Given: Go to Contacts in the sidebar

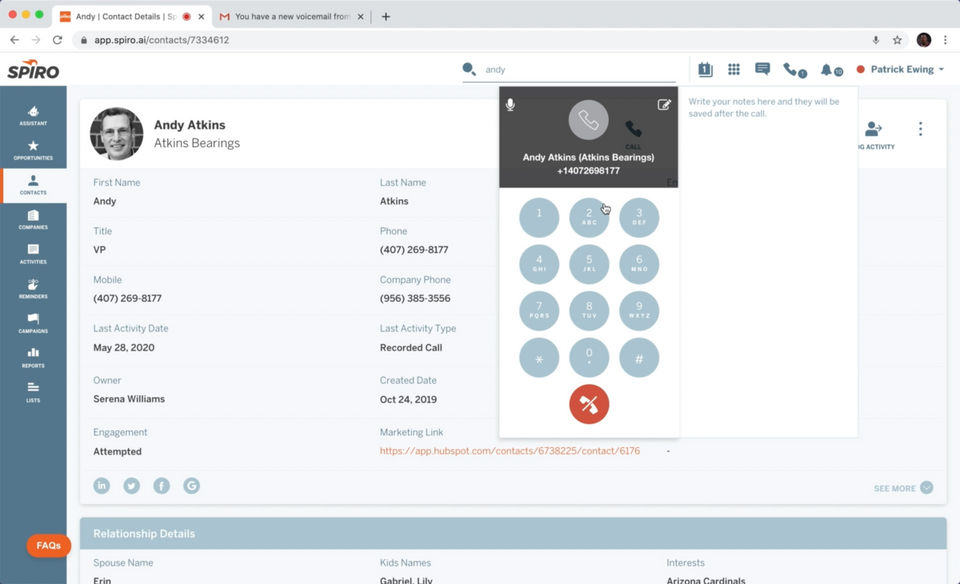Looking at the screenshot, I should click(x=33, y=184).
